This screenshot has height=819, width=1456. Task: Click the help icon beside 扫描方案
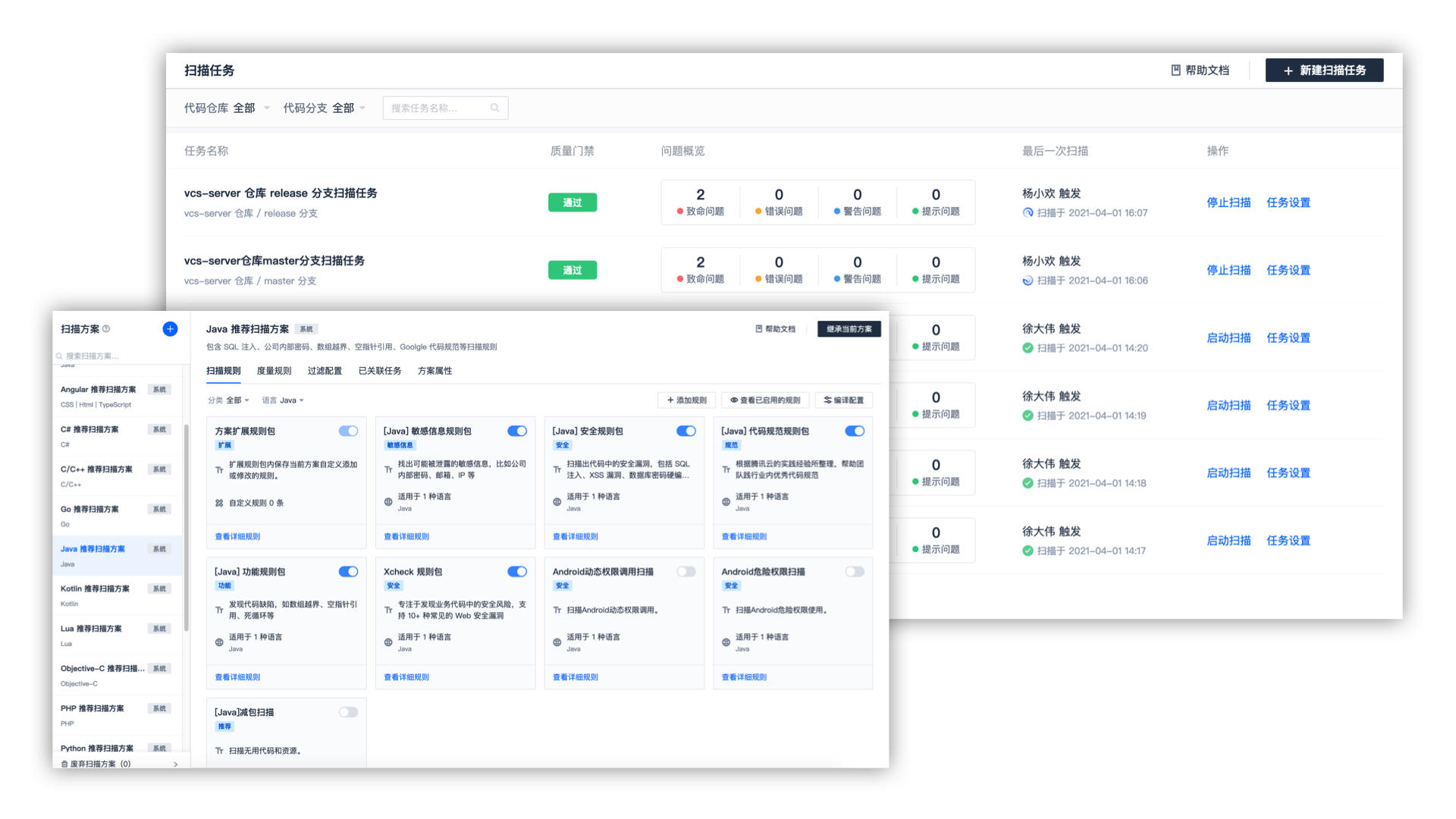(106, 329)
